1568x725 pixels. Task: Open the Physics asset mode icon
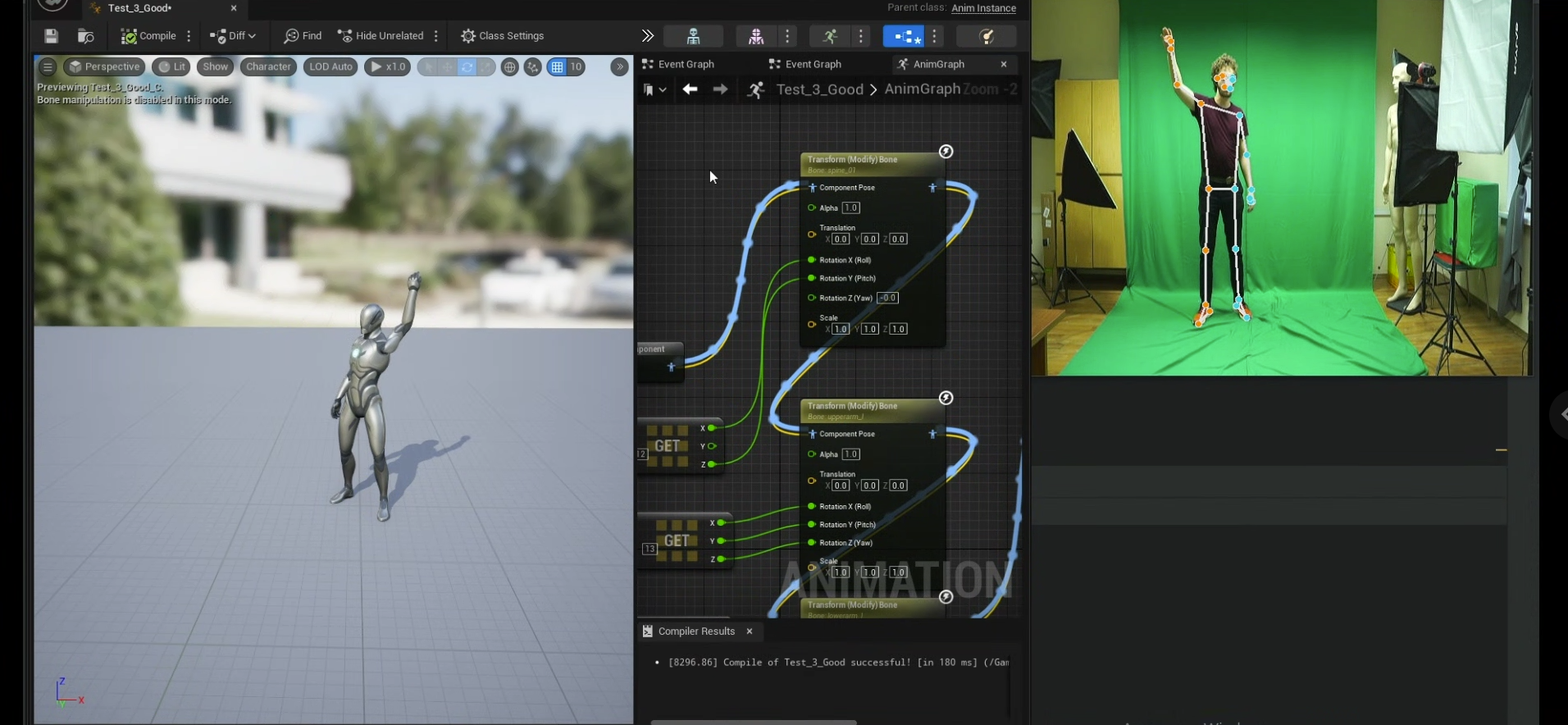pos(987,36)
